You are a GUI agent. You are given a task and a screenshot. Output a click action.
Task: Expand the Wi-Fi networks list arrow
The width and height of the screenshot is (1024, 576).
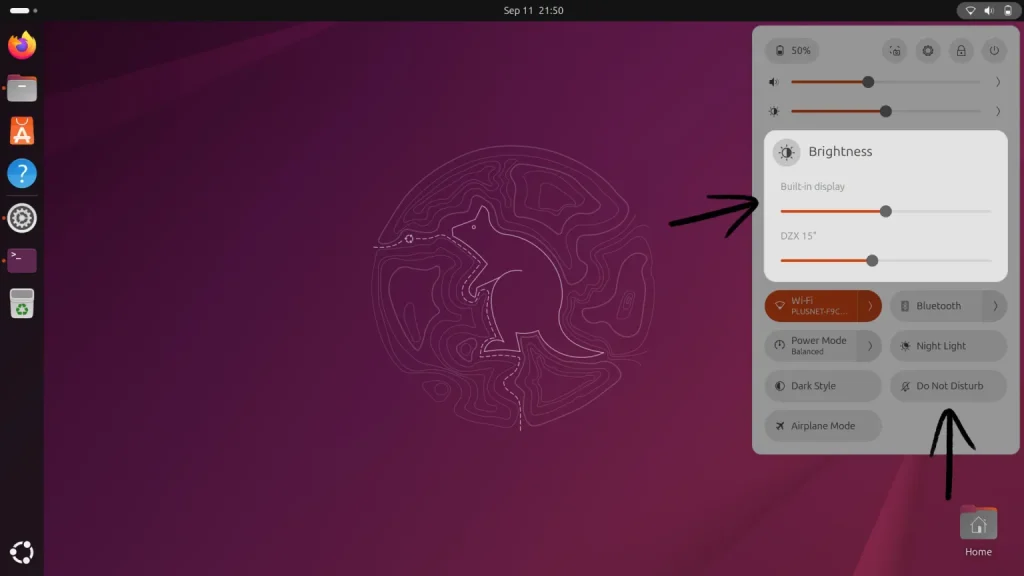click(870, 306)
